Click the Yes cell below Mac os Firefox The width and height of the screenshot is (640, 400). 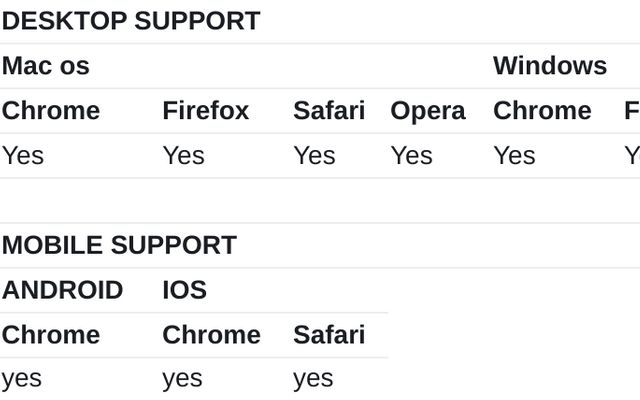coord(184,156)
